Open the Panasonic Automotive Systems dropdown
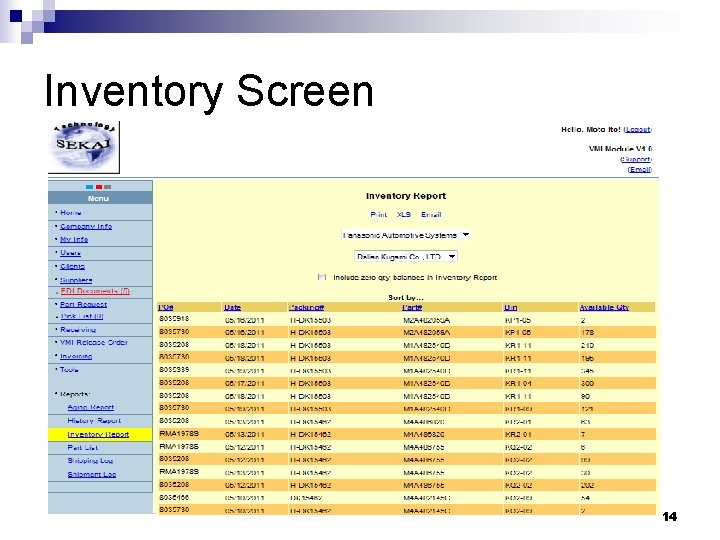 [x=406, y=235]
